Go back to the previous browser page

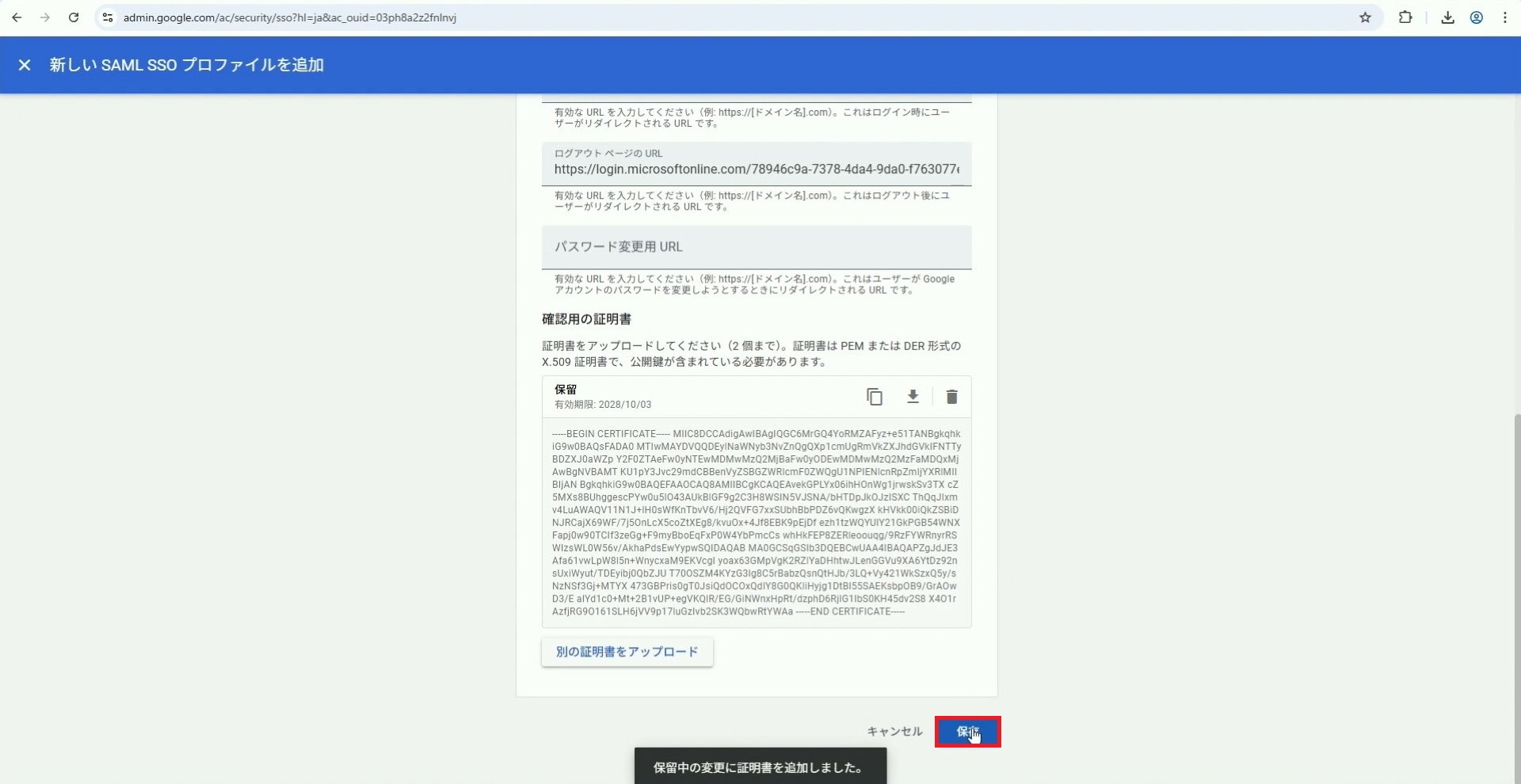(17, 17)
